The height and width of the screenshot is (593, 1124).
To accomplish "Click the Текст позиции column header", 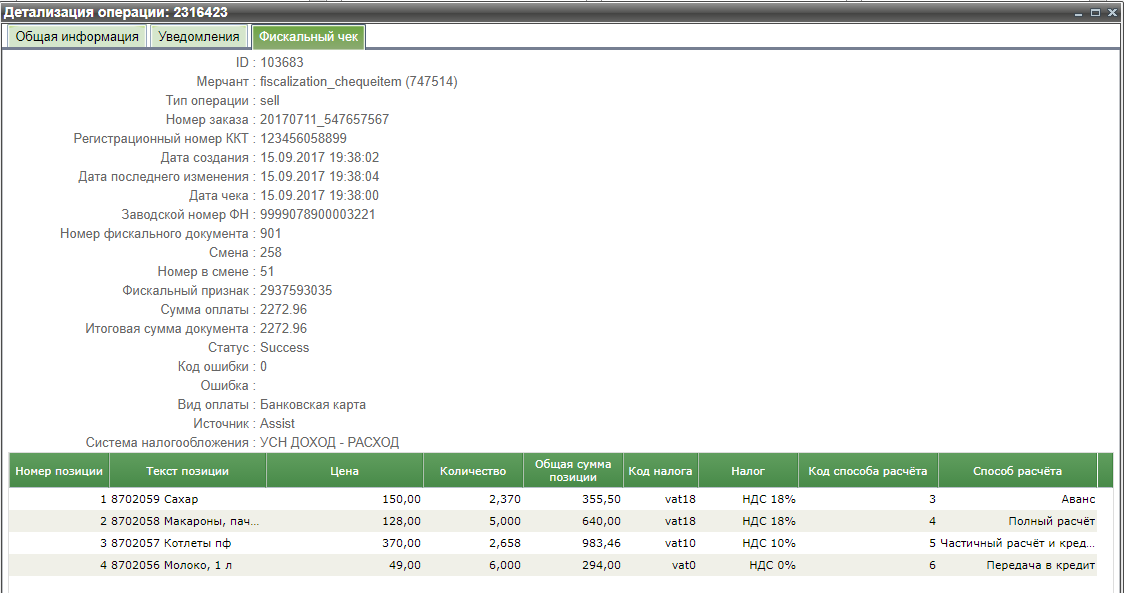I will [187, 471].
